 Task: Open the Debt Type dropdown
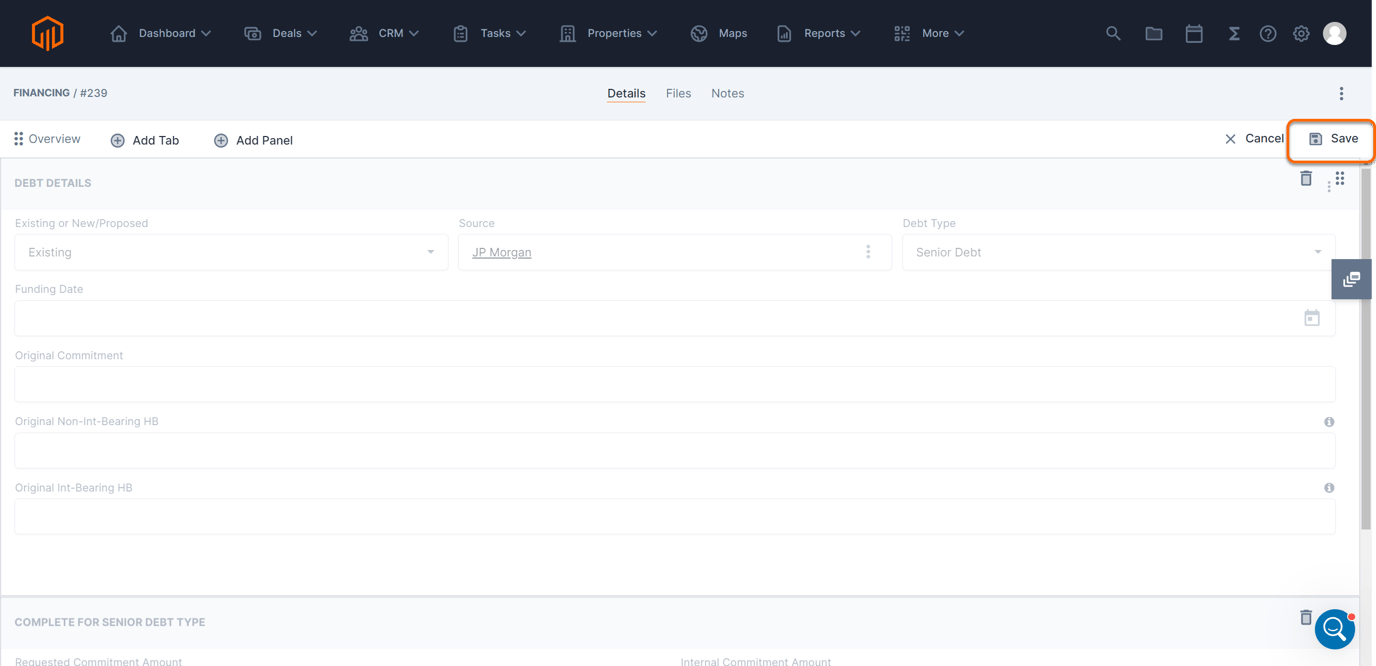coord(1118,252)
